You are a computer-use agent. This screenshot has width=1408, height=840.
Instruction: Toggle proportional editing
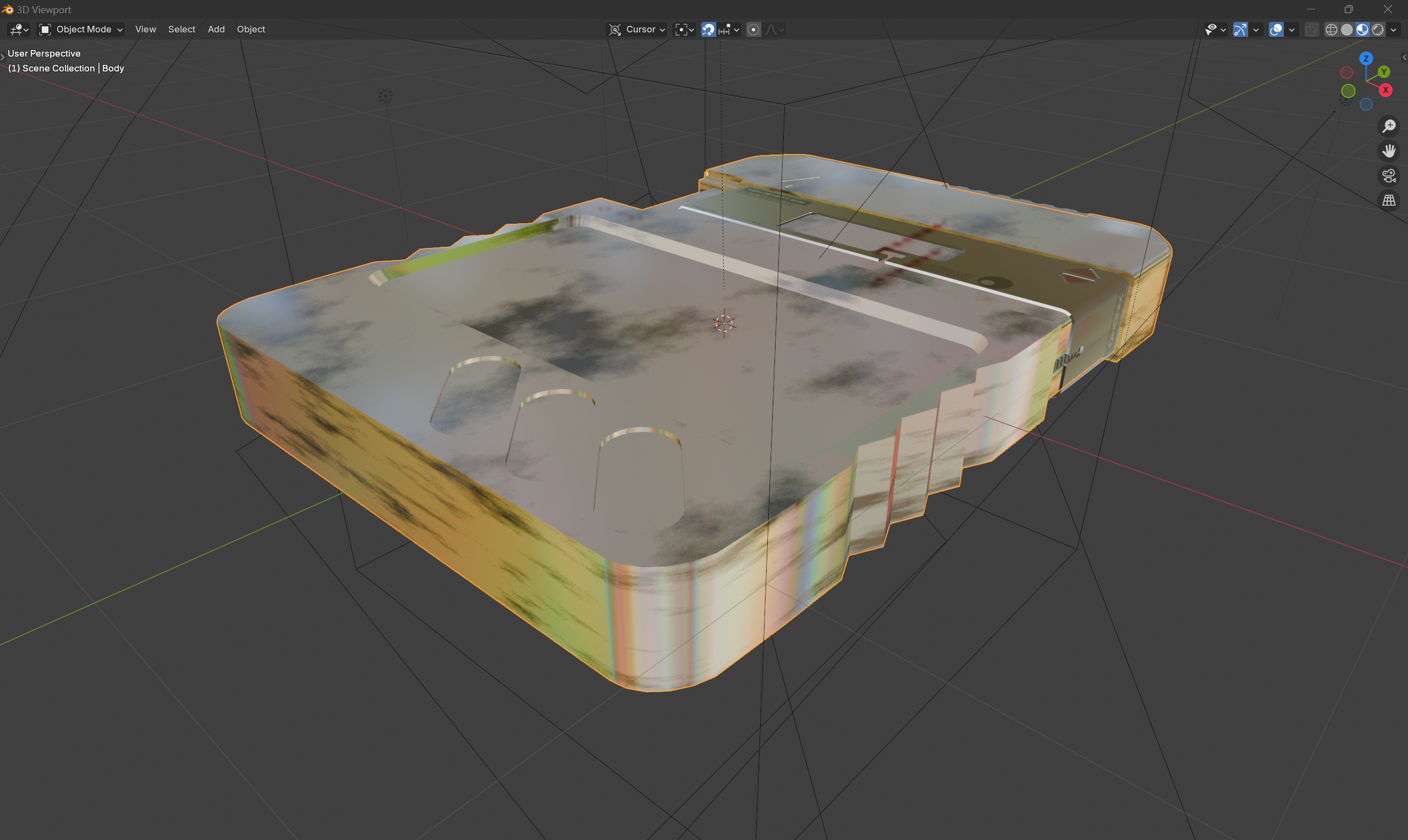tap(754, 30)
